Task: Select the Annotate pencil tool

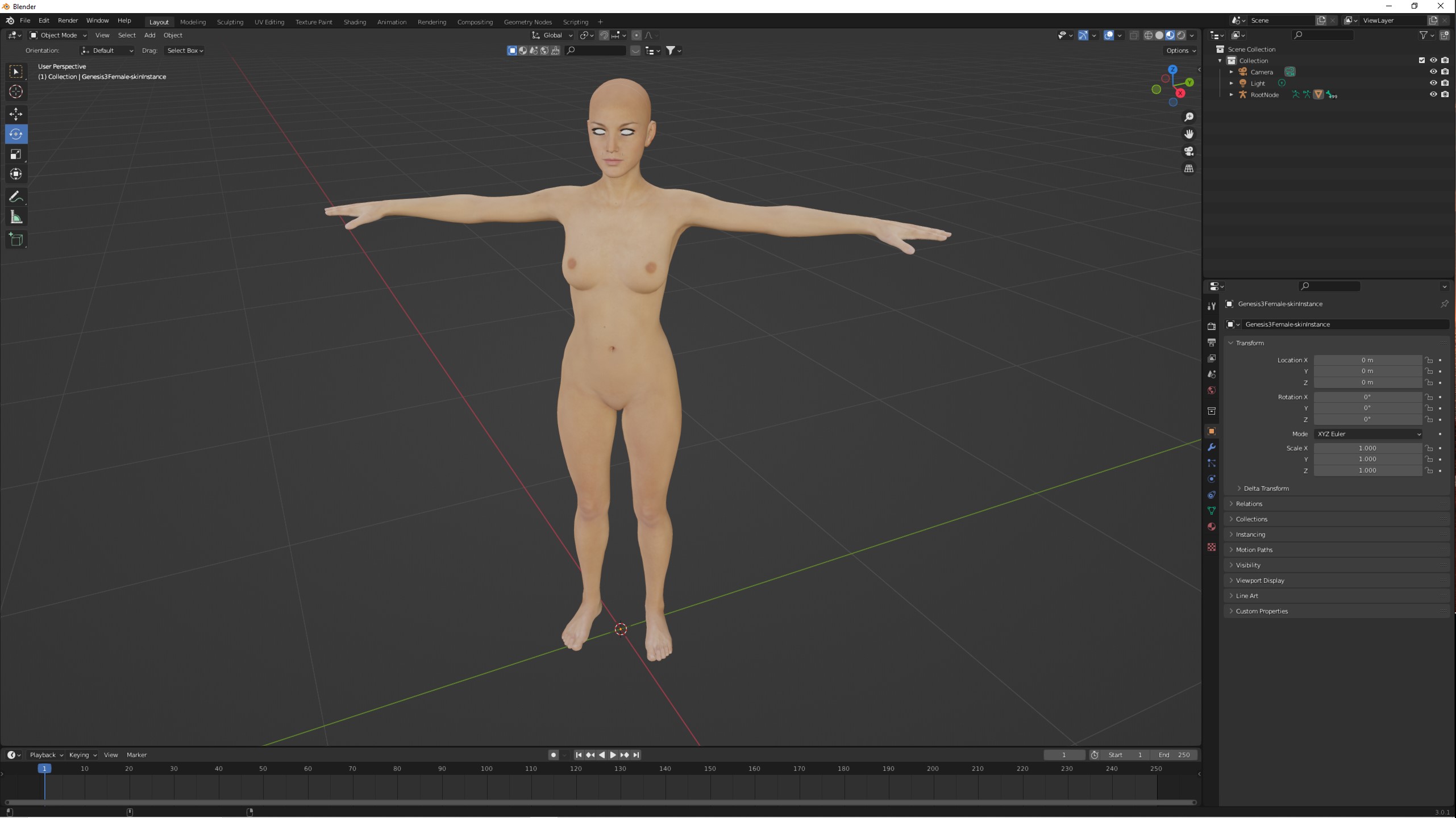Action: coord(16,197)
